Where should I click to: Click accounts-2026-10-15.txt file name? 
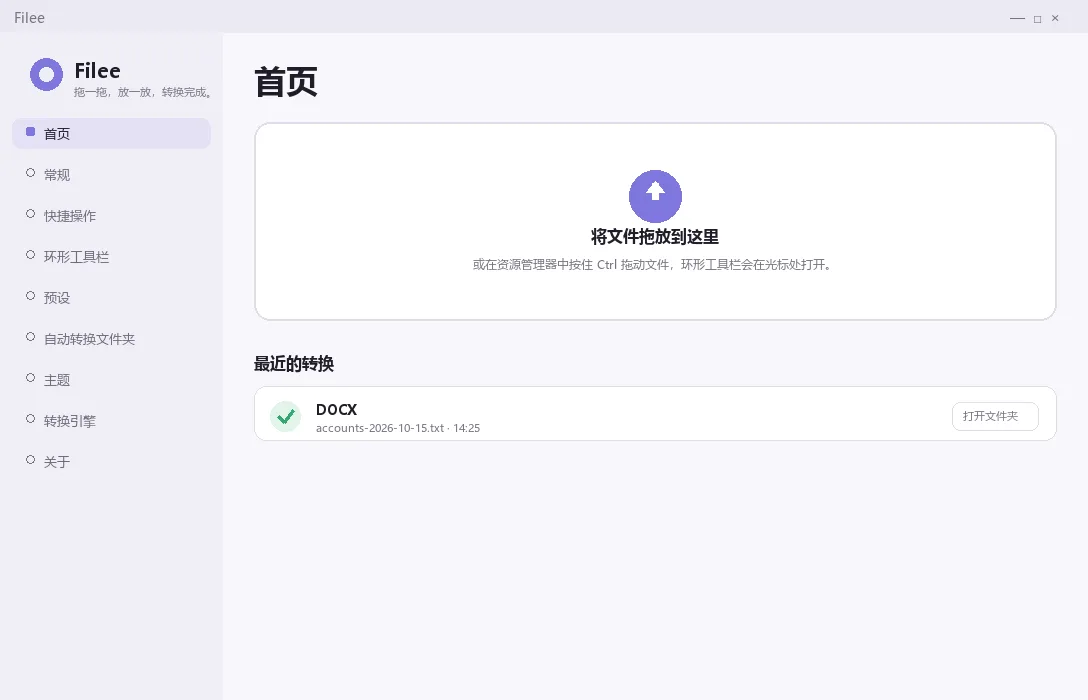point(380,428)
